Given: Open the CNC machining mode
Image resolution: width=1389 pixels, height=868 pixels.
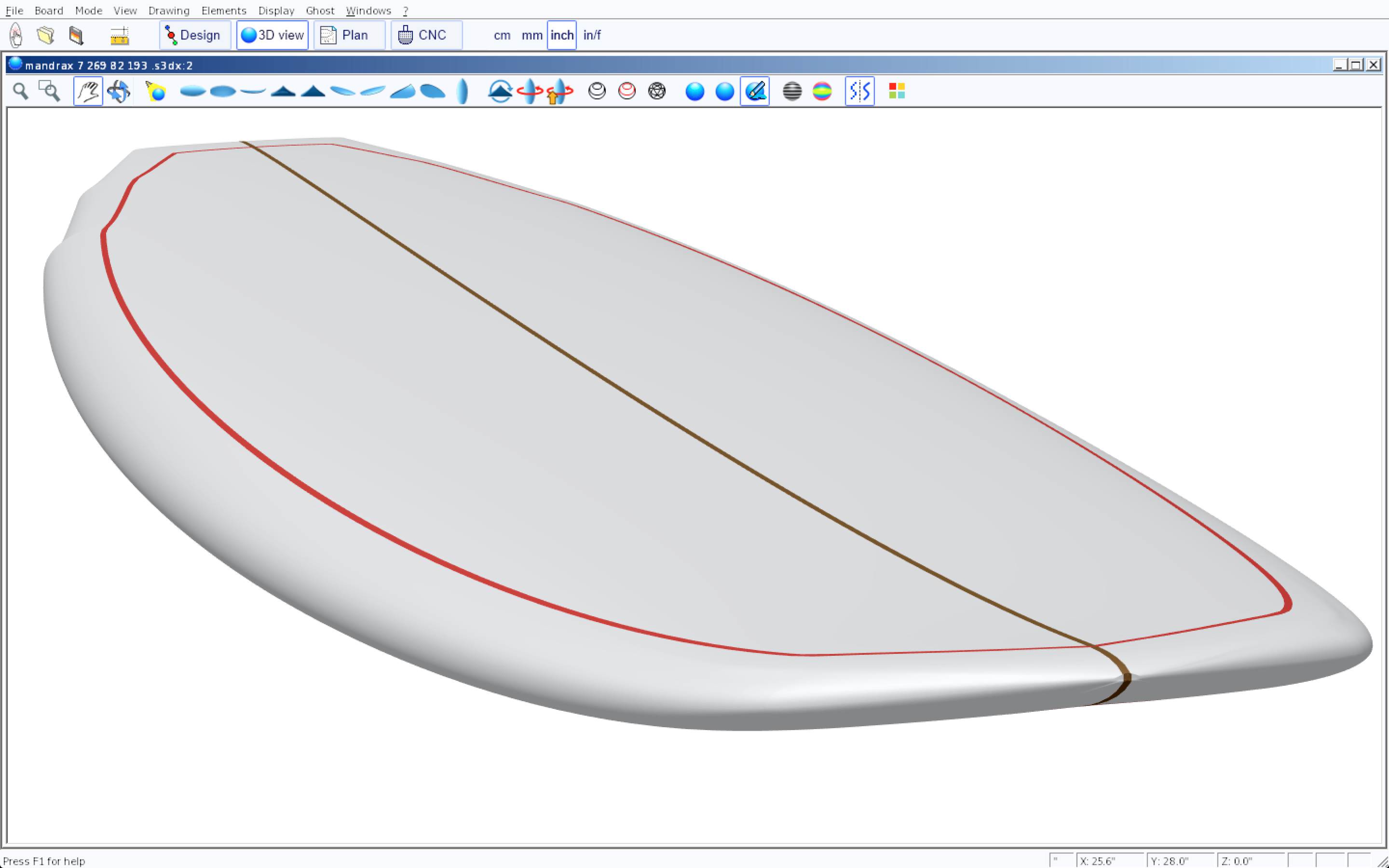Looking at the screenshot, I should [426, 35].
